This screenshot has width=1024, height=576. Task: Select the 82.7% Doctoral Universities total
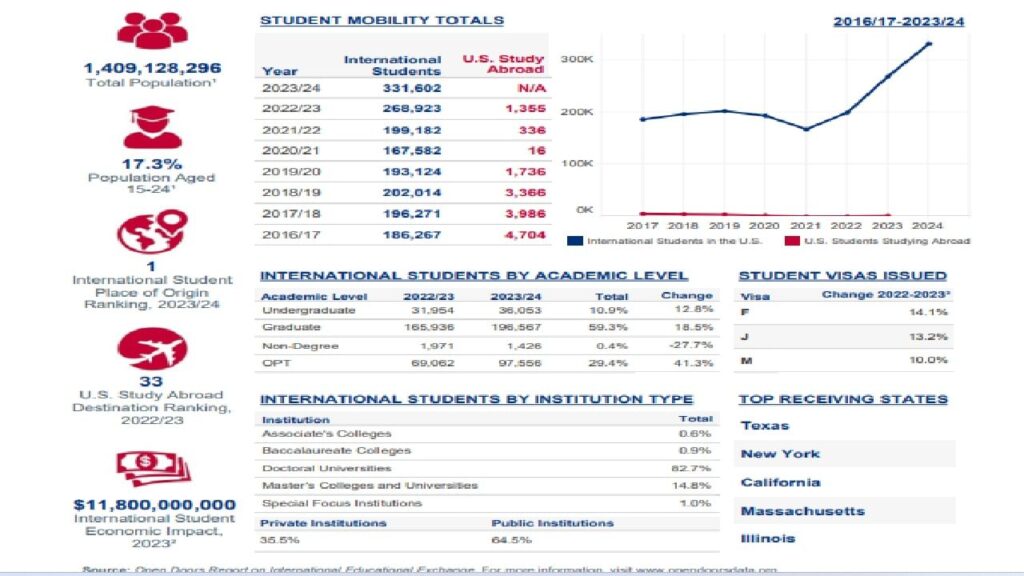coord(691,468)
